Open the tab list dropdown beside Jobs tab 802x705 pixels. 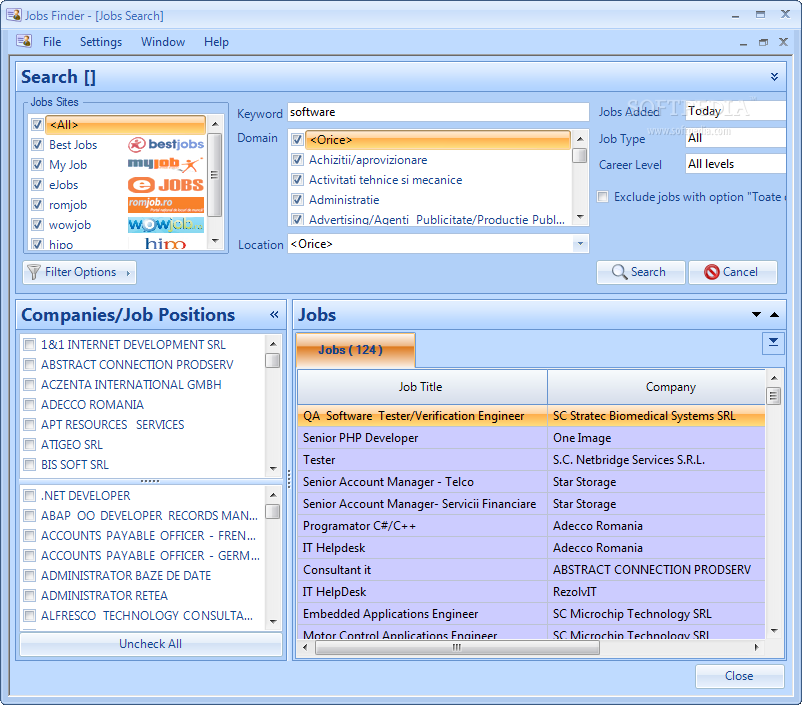[x=773, y=343]
